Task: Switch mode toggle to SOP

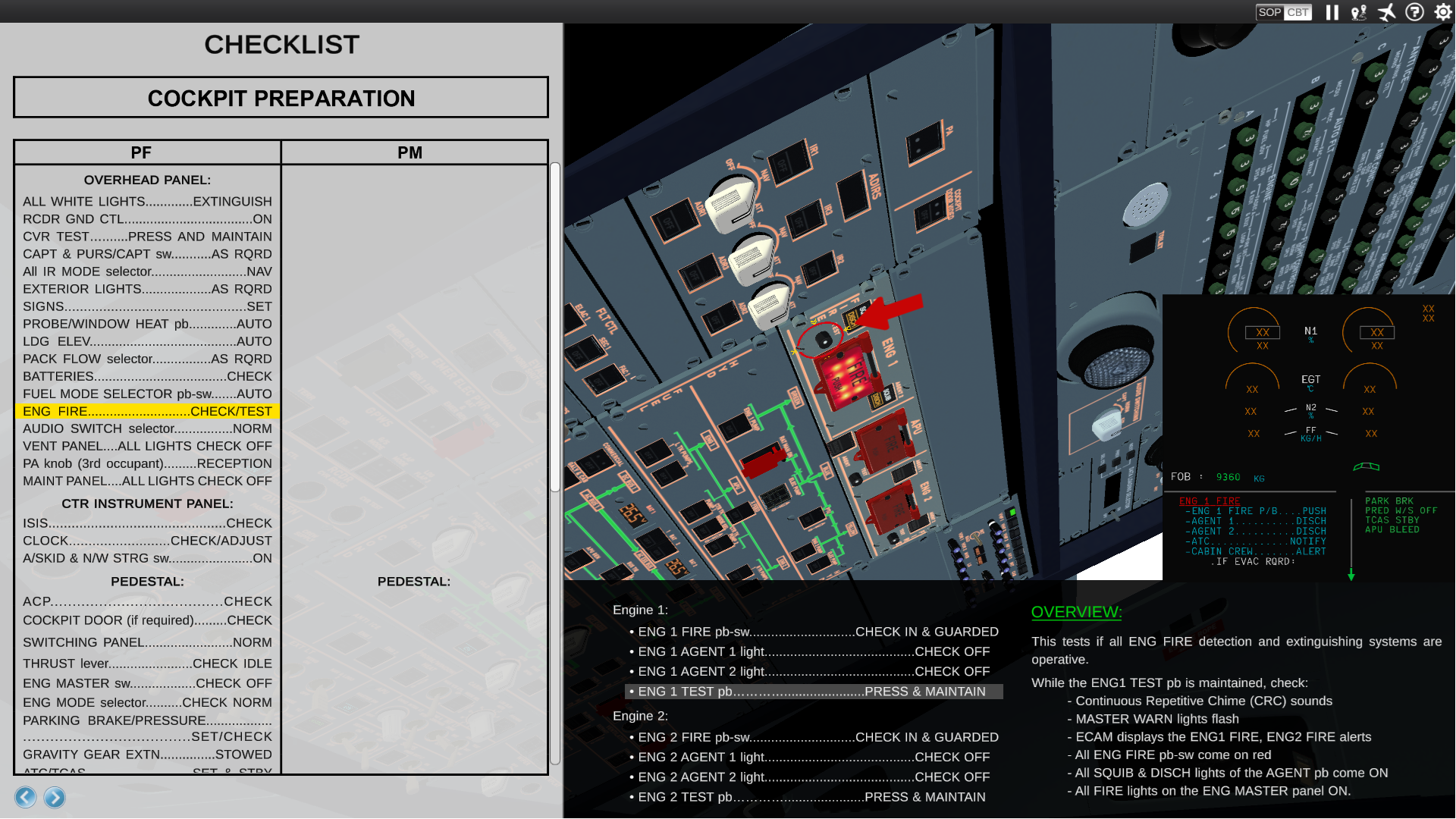Action: point(1269,12)
